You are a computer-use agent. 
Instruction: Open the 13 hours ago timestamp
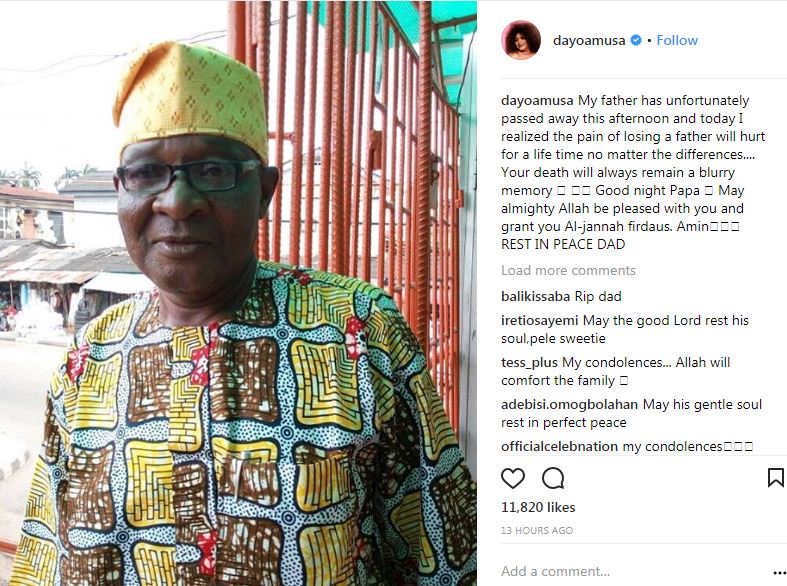tap(537, 530)
